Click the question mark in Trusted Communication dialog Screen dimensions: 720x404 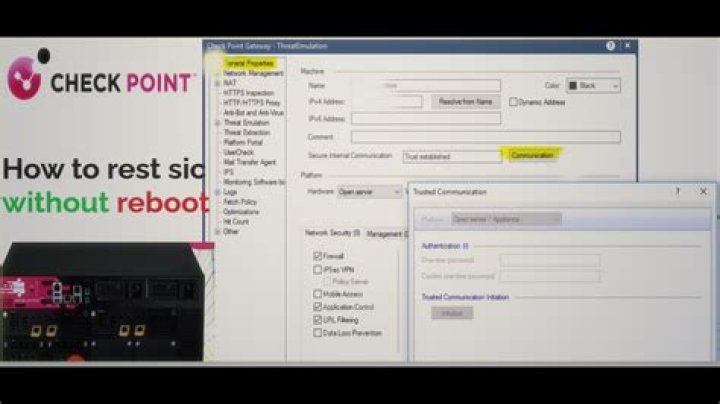point(677,191)
